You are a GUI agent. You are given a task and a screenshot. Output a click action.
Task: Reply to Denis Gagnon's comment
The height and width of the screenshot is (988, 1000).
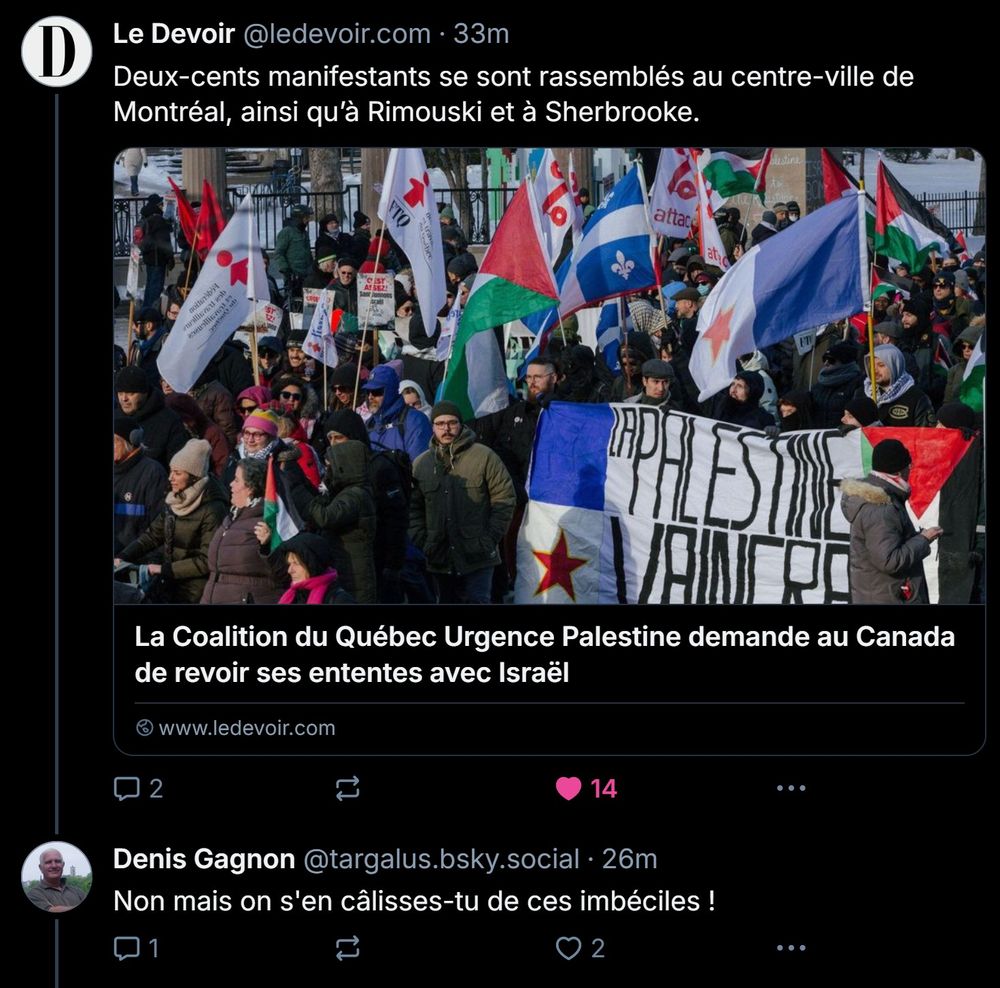pos(126,948)
